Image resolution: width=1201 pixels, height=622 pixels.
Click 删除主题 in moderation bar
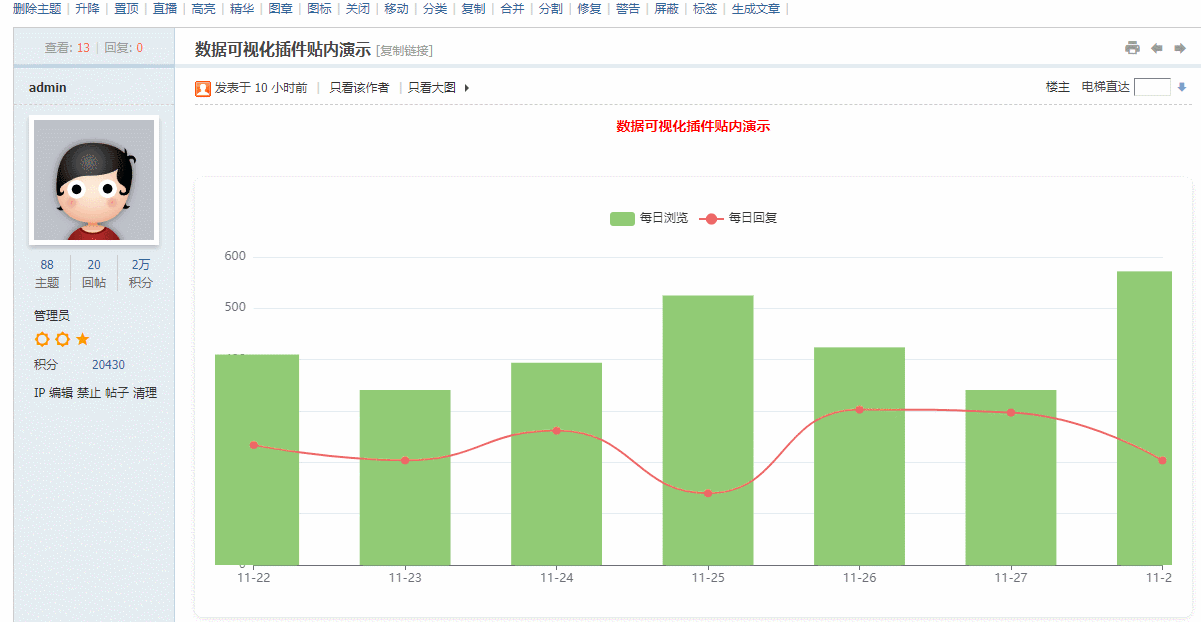click(37, 9)
